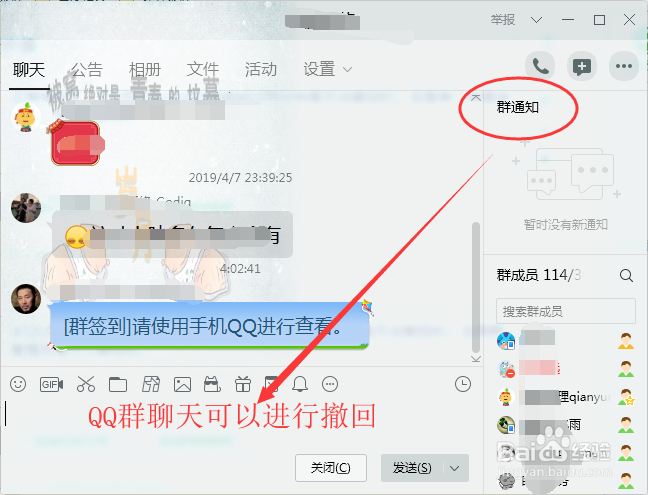Open the emoji face picker
The image size is (648, 495).
click(x=18, y=384)
